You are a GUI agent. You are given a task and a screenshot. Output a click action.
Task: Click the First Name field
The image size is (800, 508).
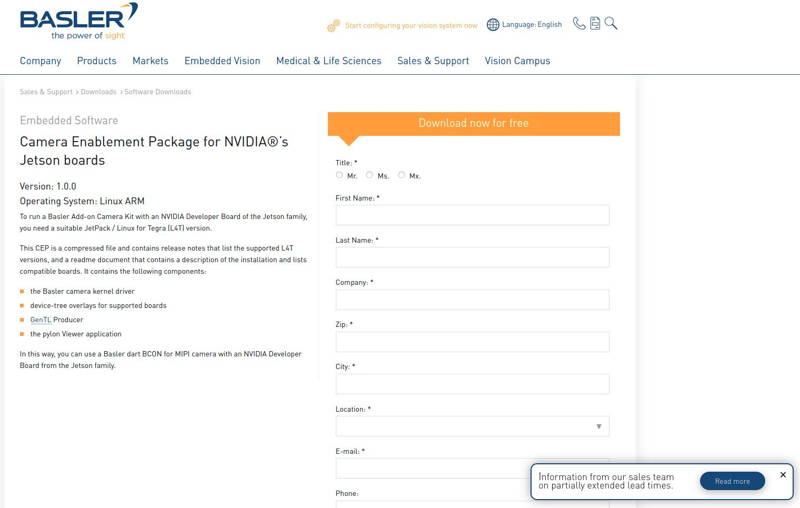[472, 215]
